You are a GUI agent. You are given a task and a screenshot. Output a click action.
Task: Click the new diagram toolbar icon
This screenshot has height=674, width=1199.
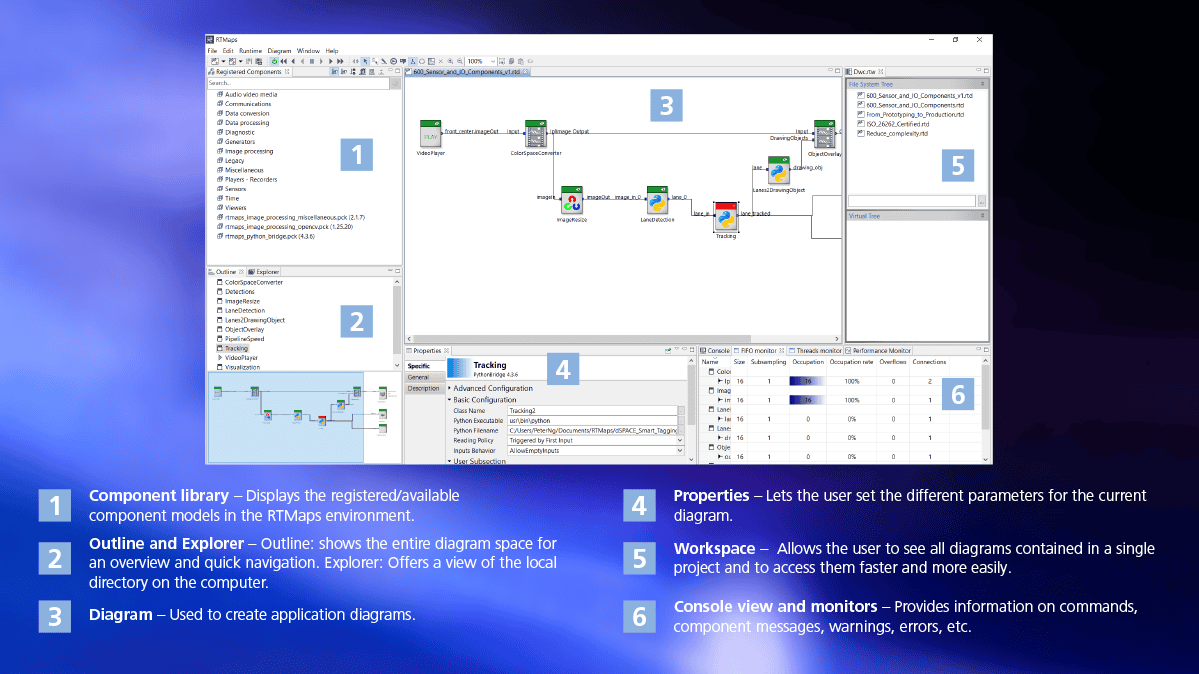tap(214, 61)
